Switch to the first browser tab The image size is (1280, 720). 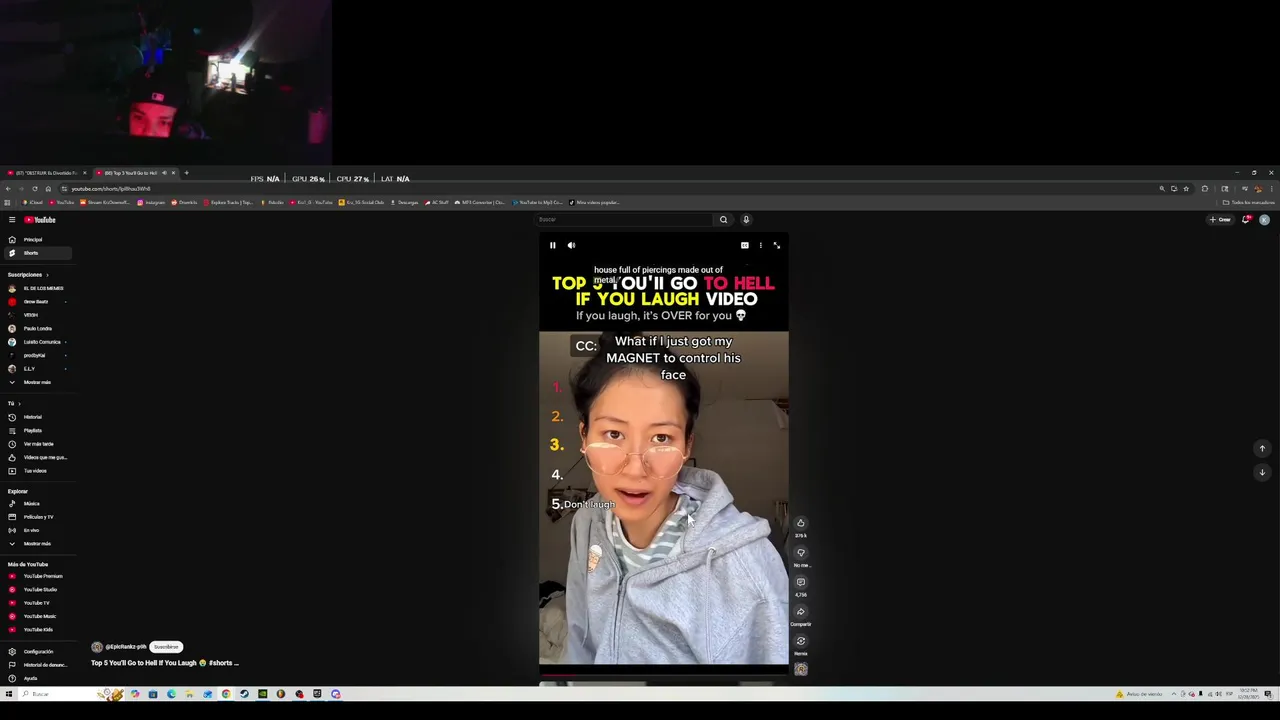click(x=44, y=173)
